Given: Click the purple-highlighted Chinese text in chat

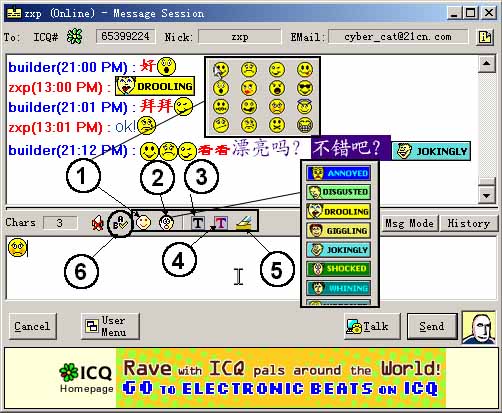Looking at the screenshot, I should (351, 148).
